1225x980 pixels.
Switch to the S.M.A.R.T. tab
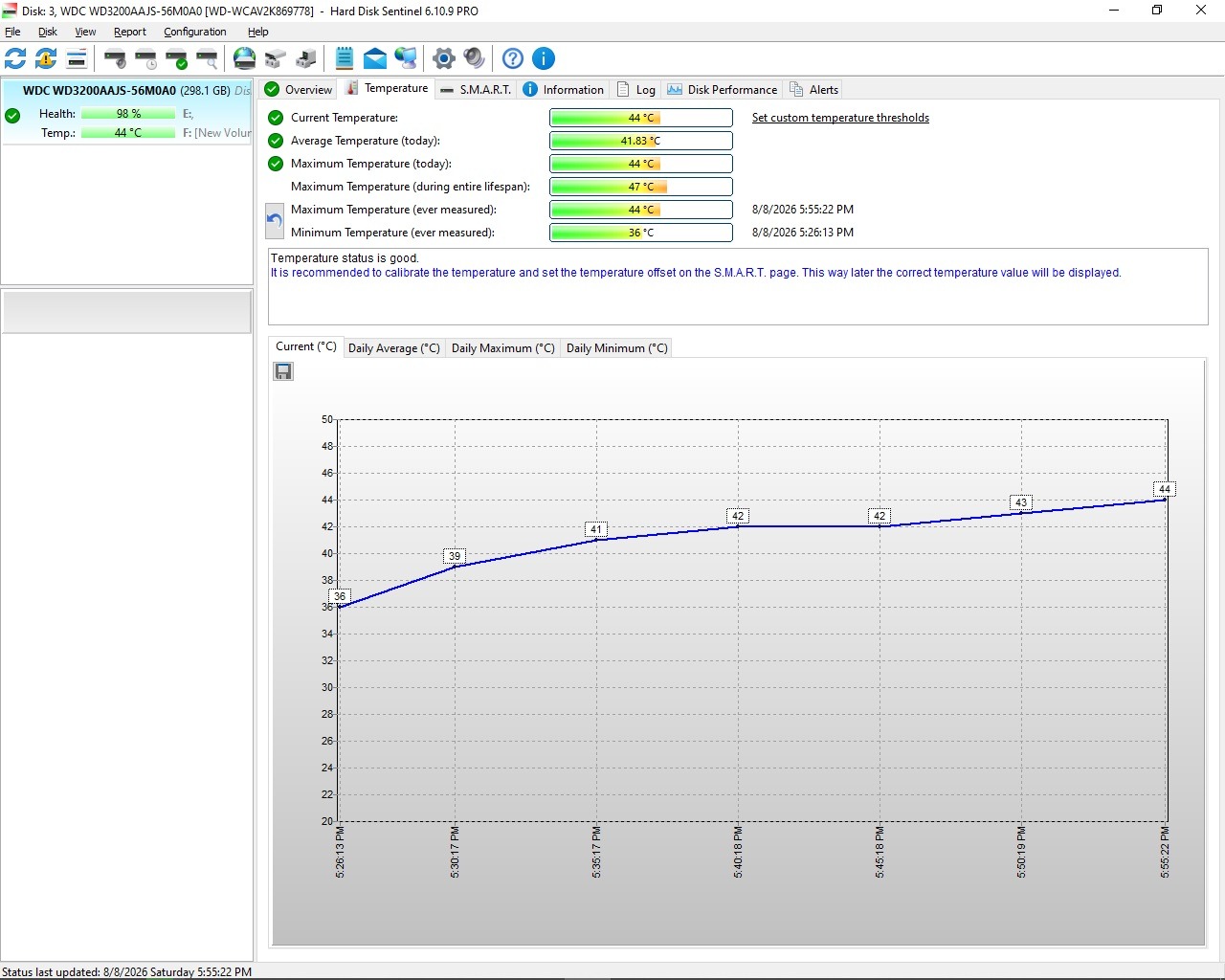[476, 90]
